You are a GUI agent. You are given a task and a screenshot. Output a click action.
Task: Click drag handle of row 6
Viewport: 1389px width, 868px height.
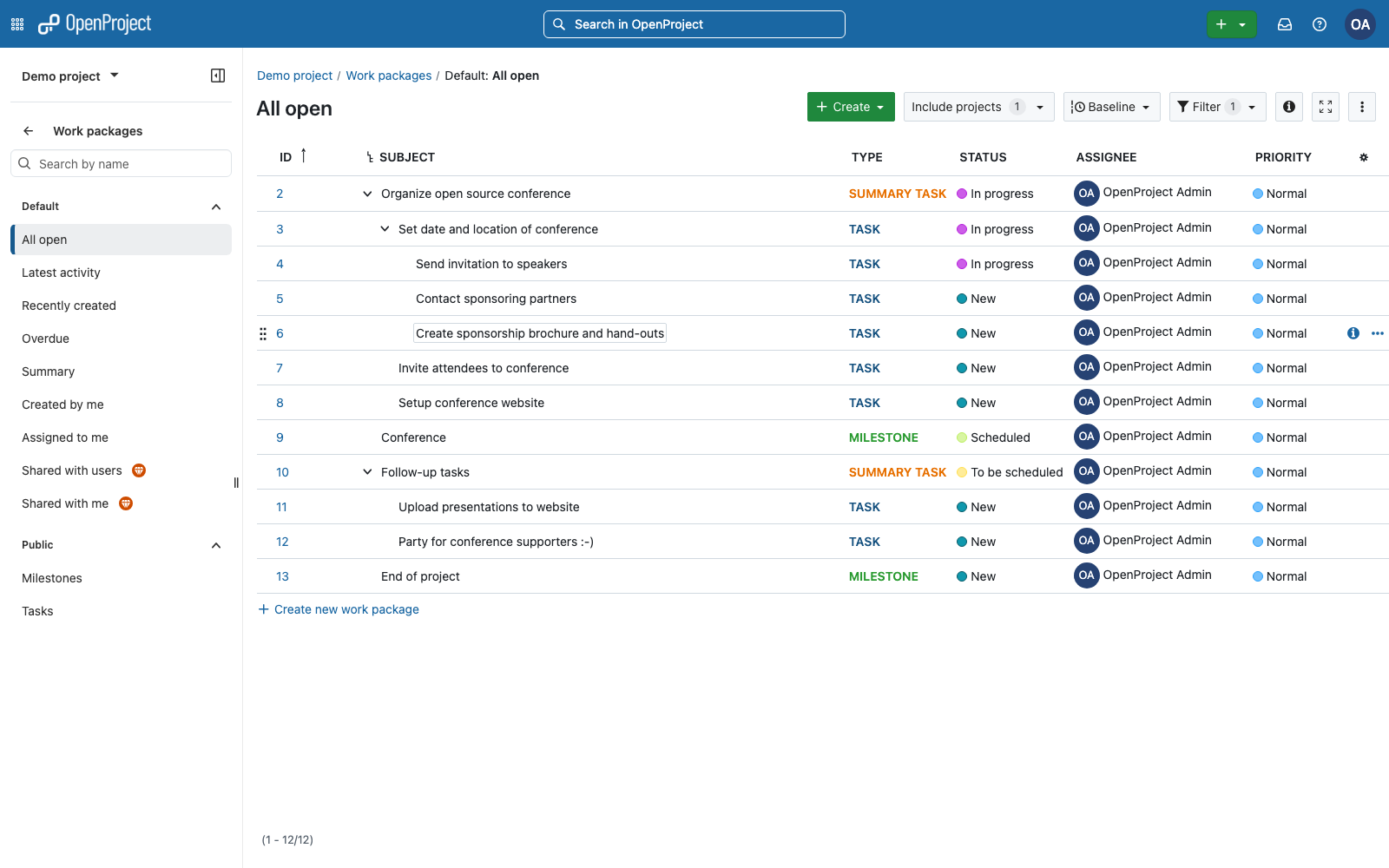coord(263,333)
